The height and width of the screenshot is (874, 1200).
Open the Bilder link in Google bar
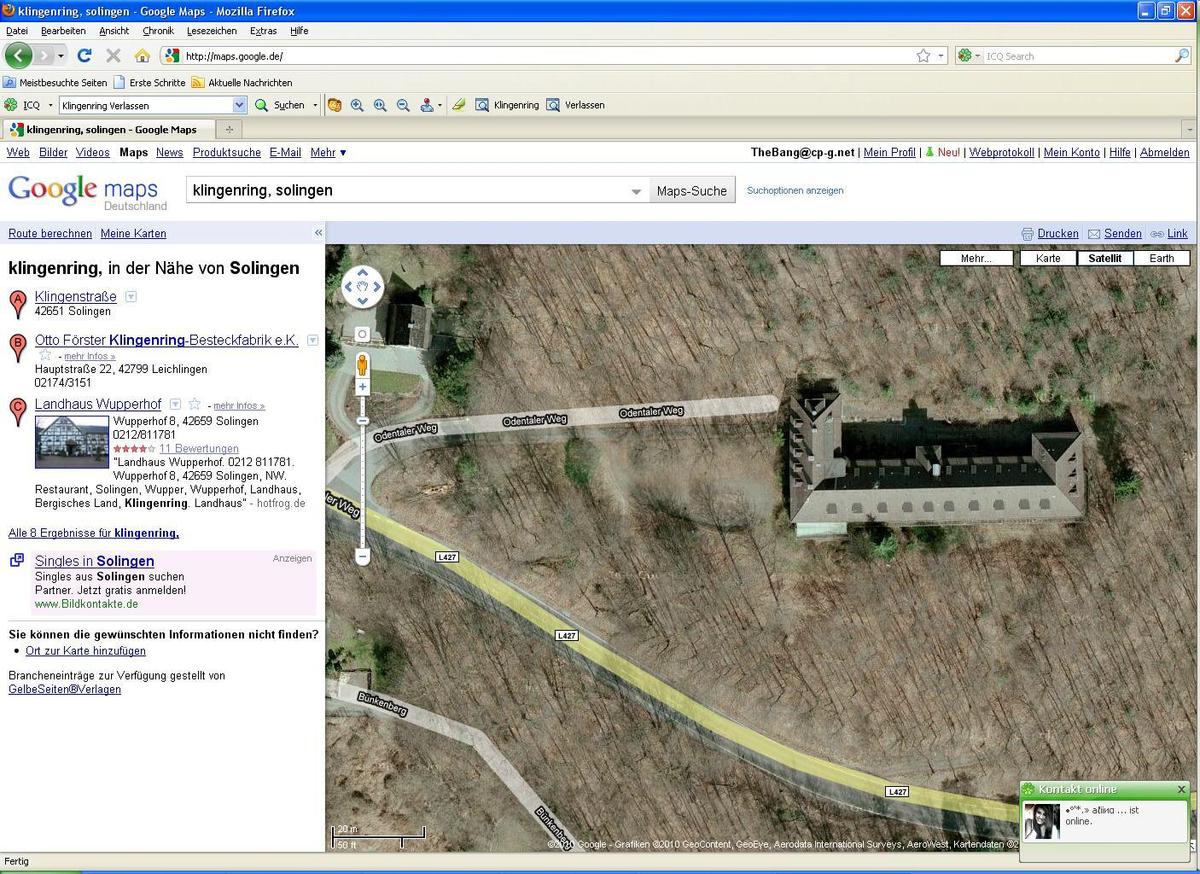tap(53, 153)
